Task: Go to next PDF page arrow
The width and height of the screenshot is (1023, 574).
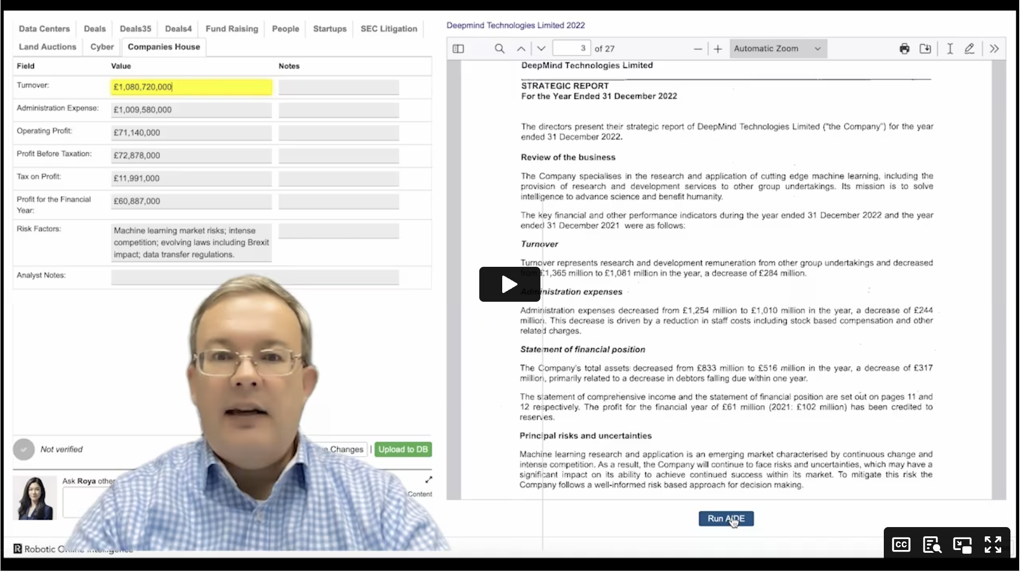Action: tap(542, 49)
